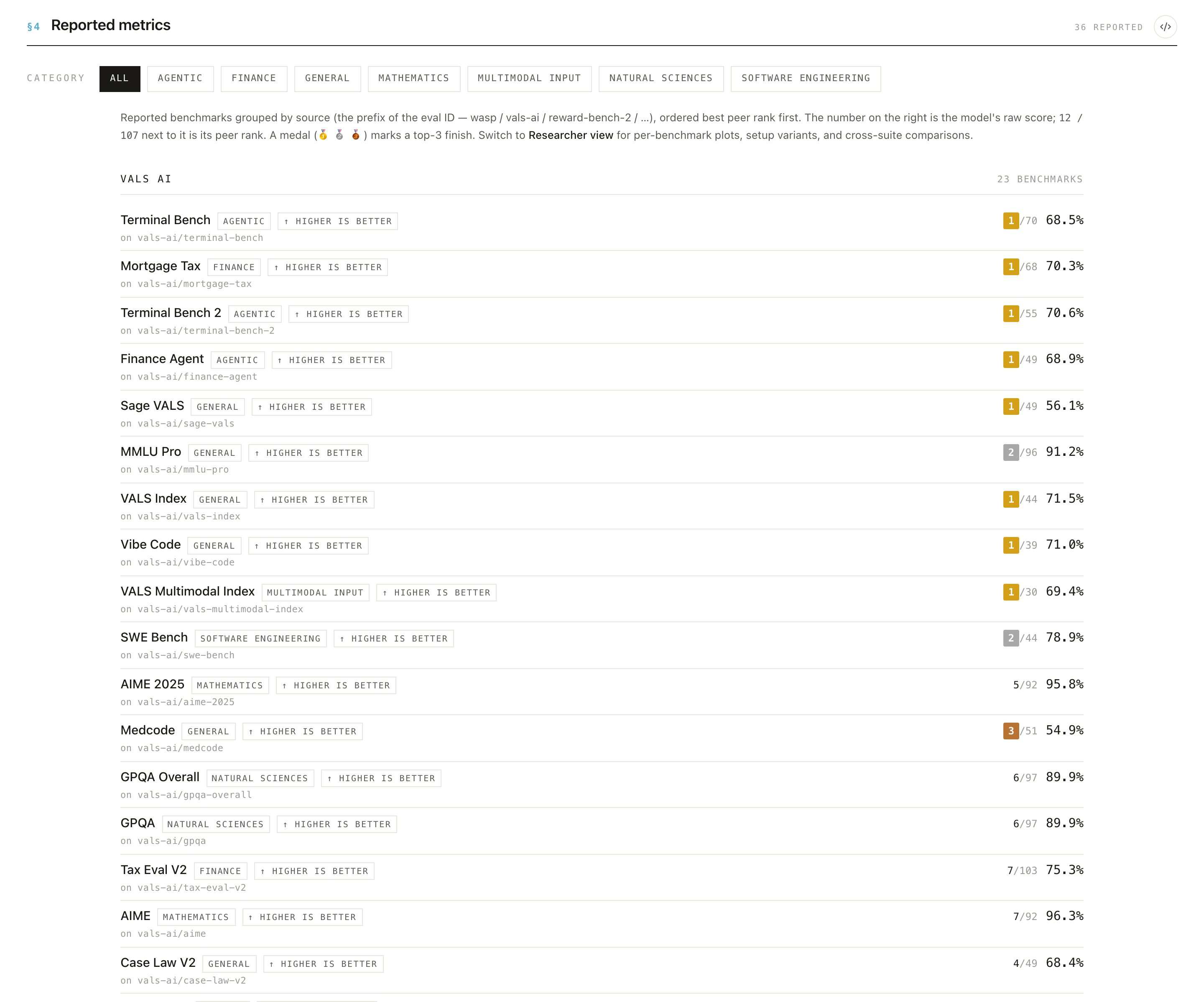Open the Case Law V2 benchmark
Image resolution: width=1204 pixels, height=1002 pixels.
(602, 971)
